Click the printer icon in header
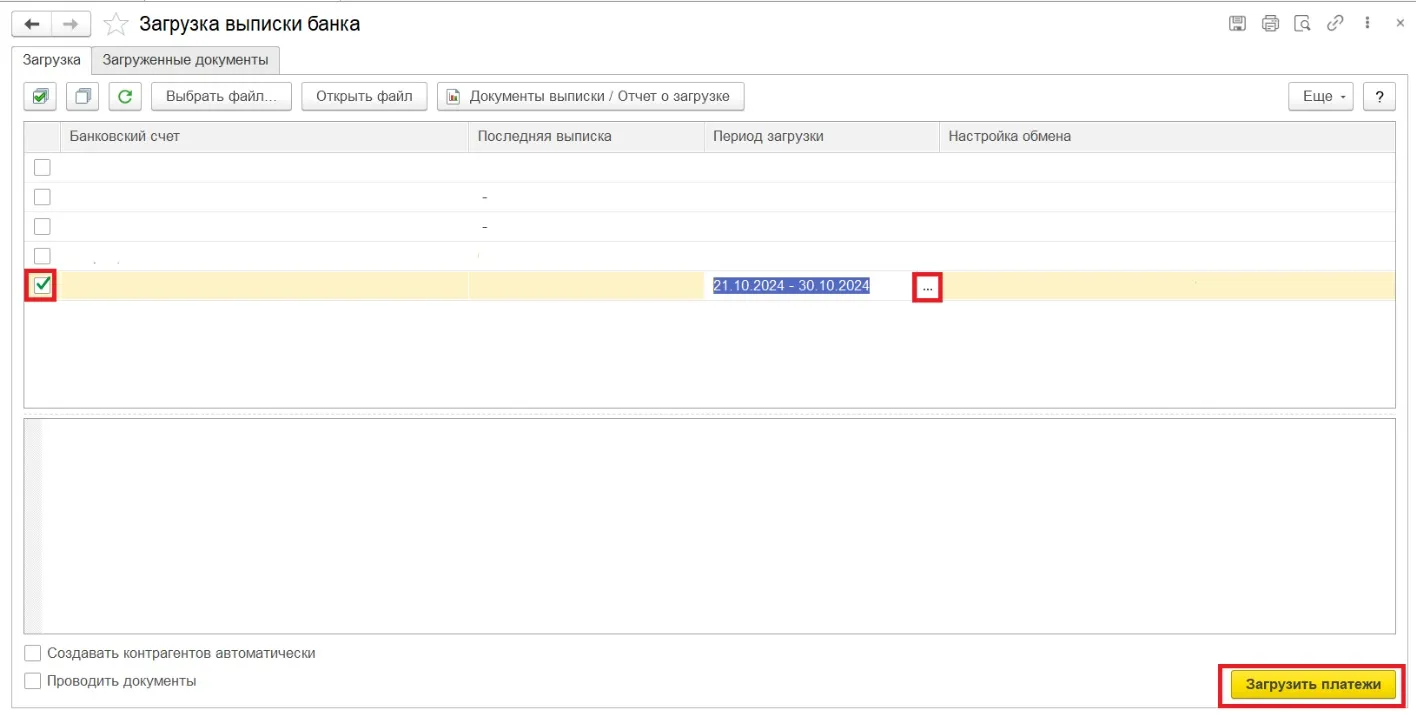 (1270, 24)
